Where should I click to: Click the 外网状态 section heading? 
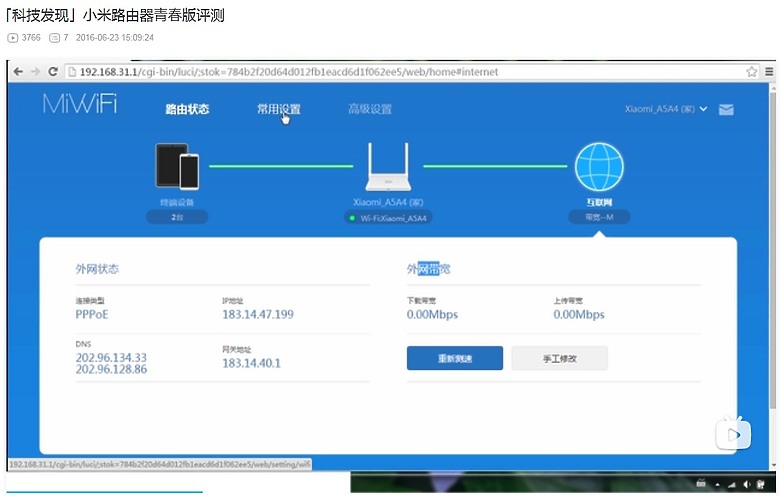coord(97,269)
